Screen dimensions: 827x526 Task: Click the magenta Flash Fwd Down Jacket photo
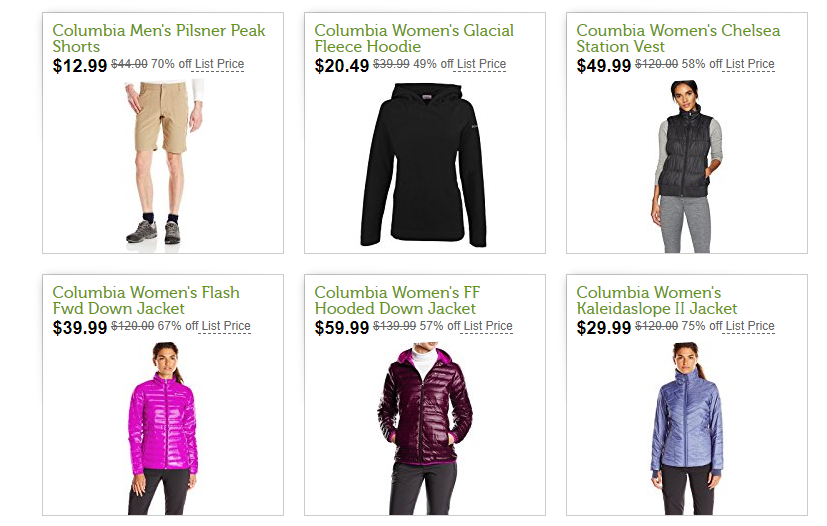[163, 427]
